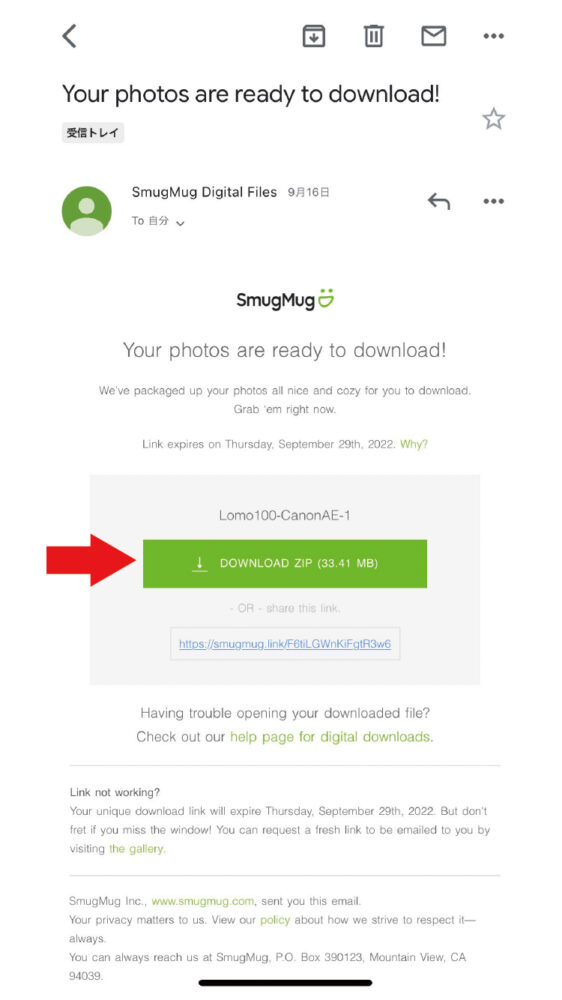Open the top three-dot more menu
This screenshot has width=562, height=1000.
click(494, 36)
